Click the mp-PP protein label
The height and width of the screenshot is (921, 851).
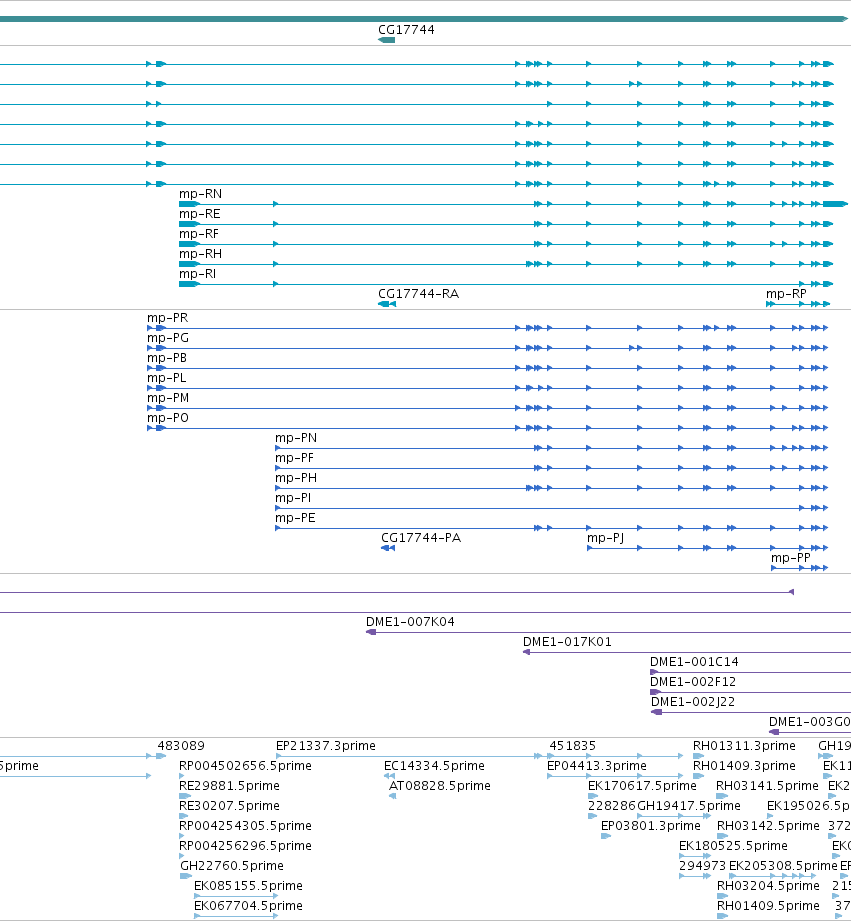point(791,557)
